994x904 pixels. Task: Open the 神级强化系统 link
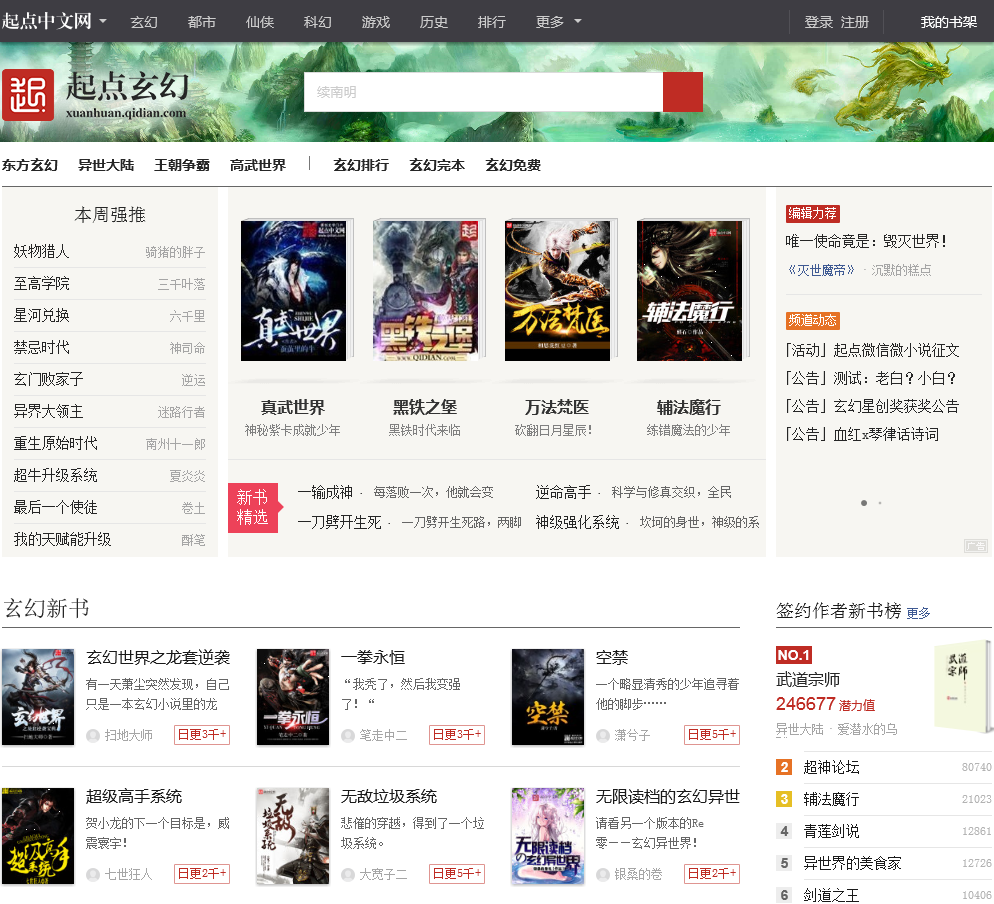click(578, 522)
